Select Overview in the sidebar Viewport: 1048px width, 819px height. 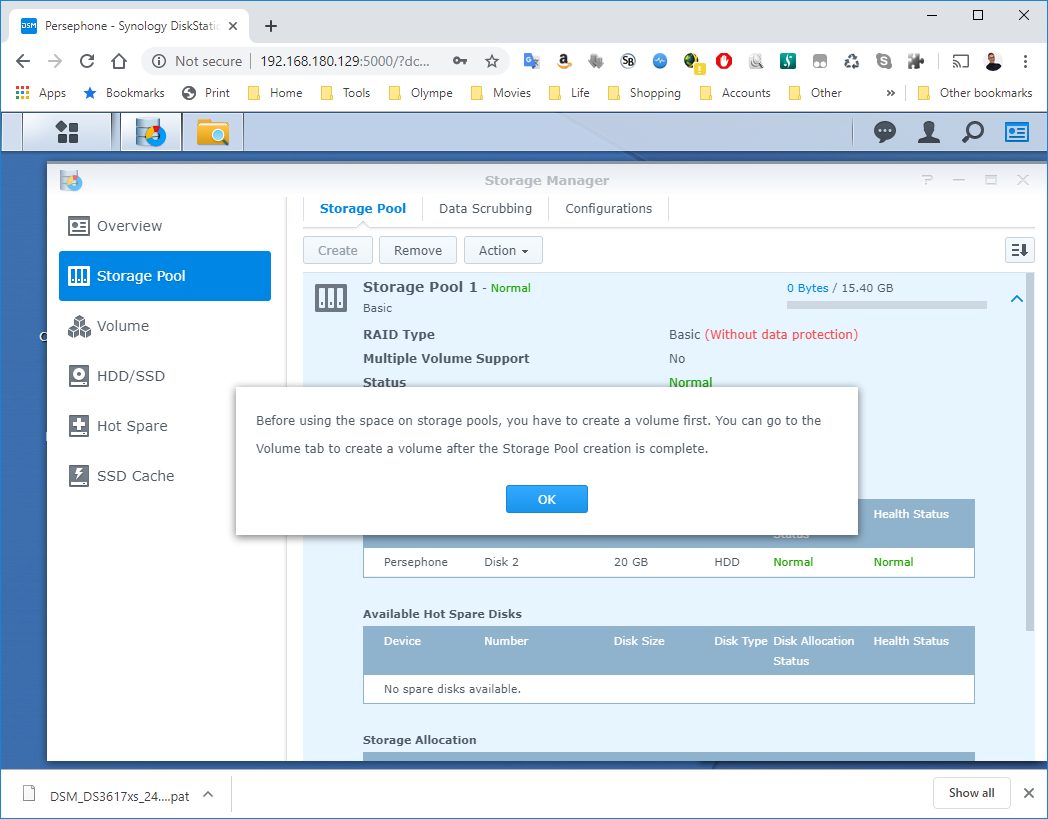[165, 226]
